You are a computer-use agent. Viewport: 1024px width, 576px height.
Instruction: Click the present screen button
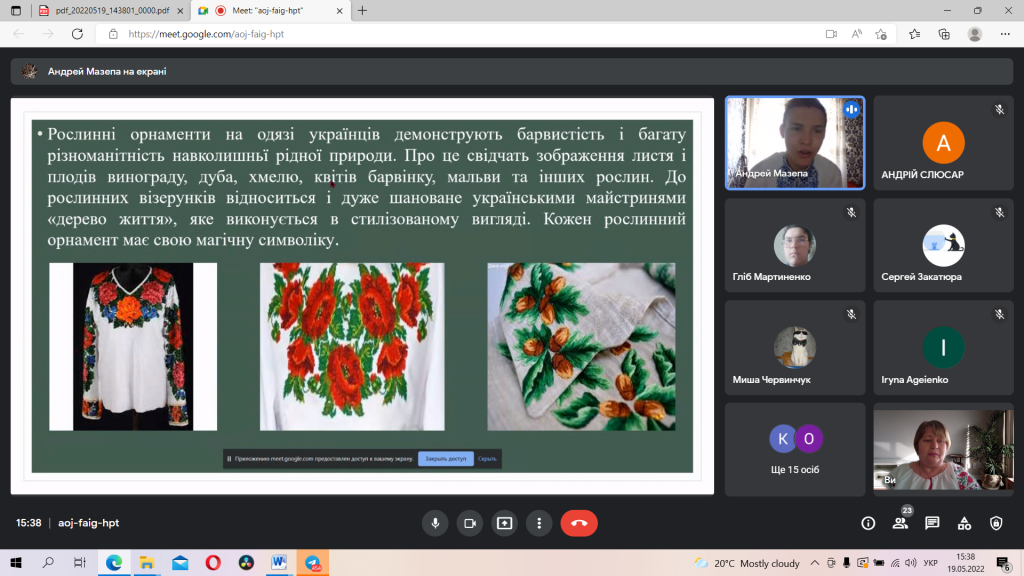[505, 523]
